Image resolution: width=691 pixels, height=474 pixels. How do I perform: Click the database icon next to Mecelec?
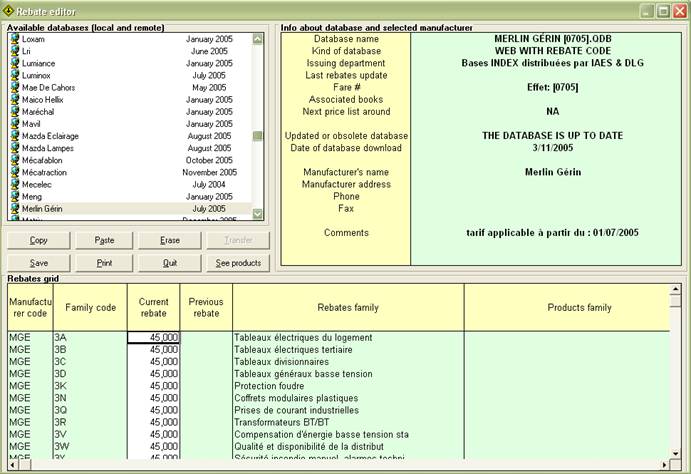pyautogui.click(x=15, y=184)
